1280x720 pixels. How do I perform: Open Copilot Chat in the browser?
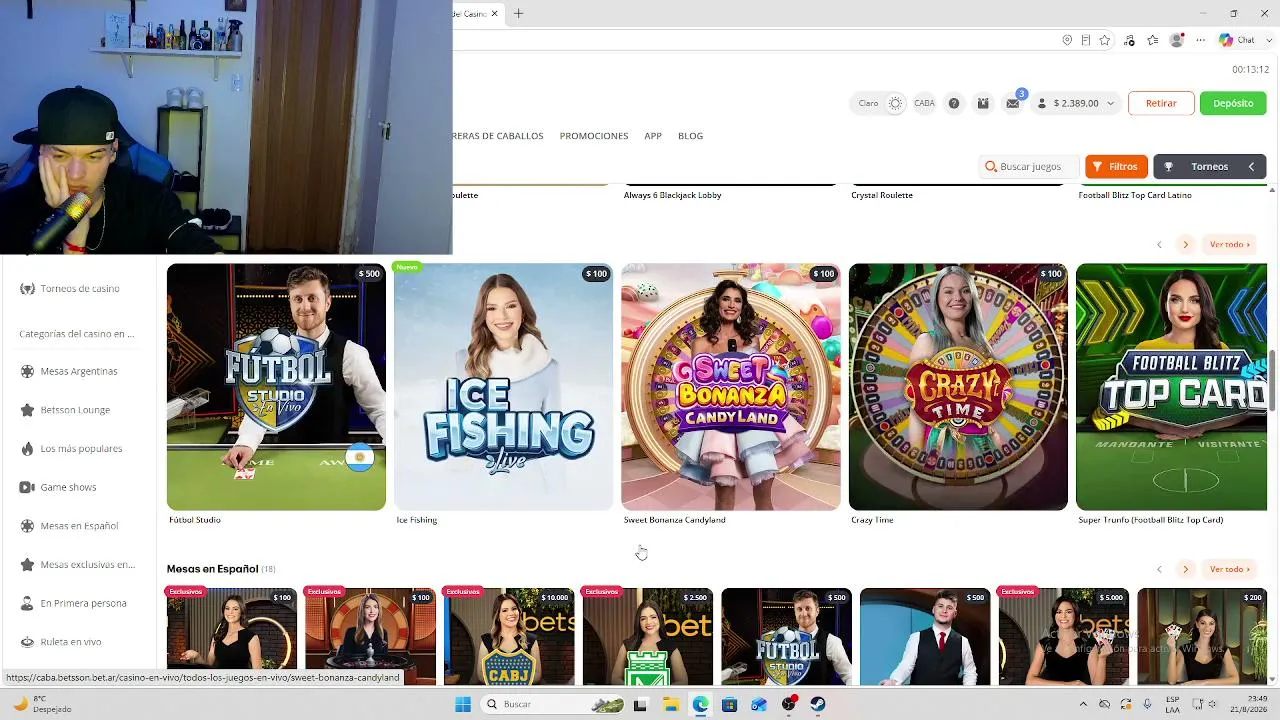click(1236, 40)
